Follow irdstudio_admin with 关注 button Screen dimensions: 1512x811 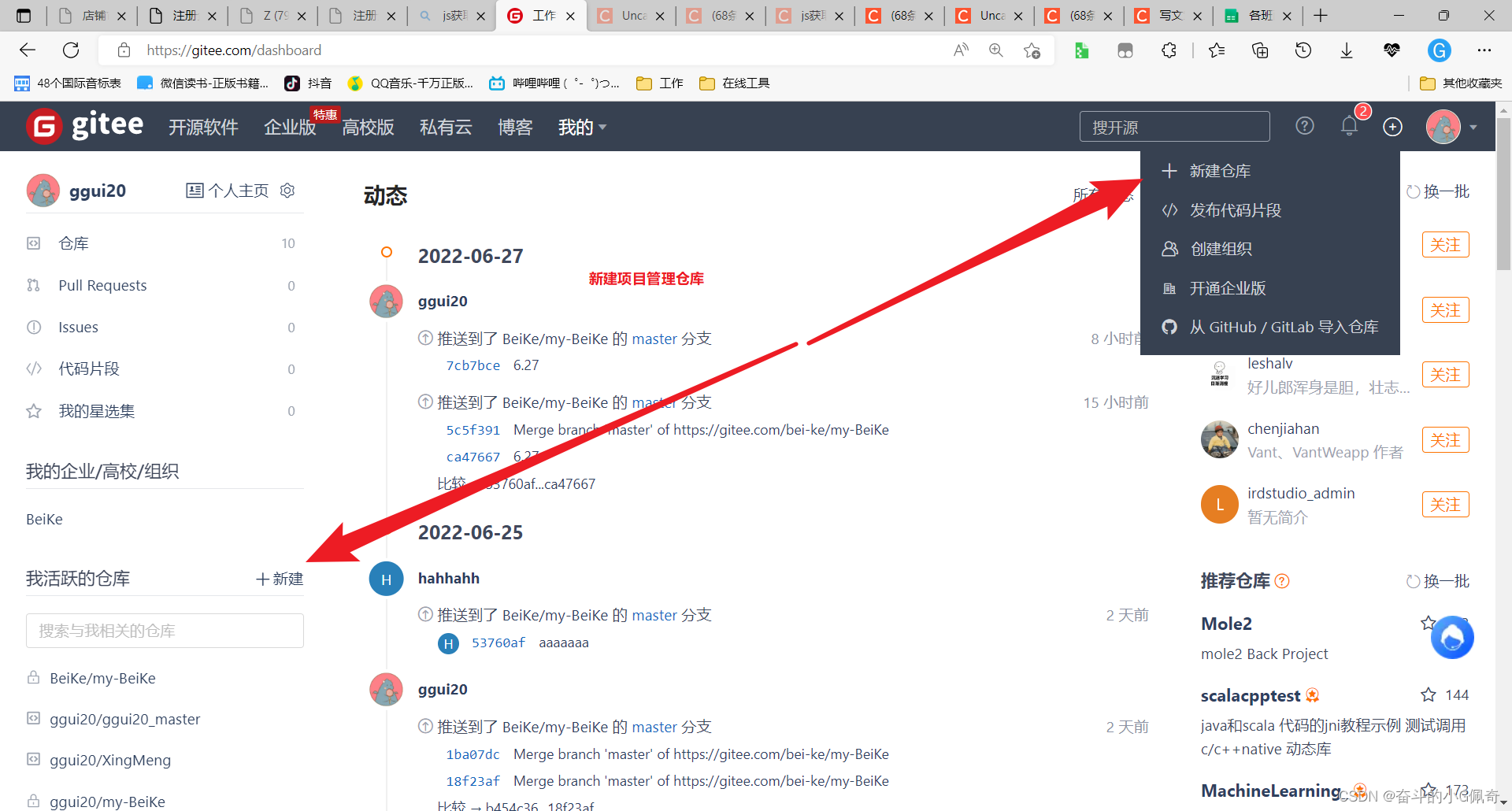1446,505
